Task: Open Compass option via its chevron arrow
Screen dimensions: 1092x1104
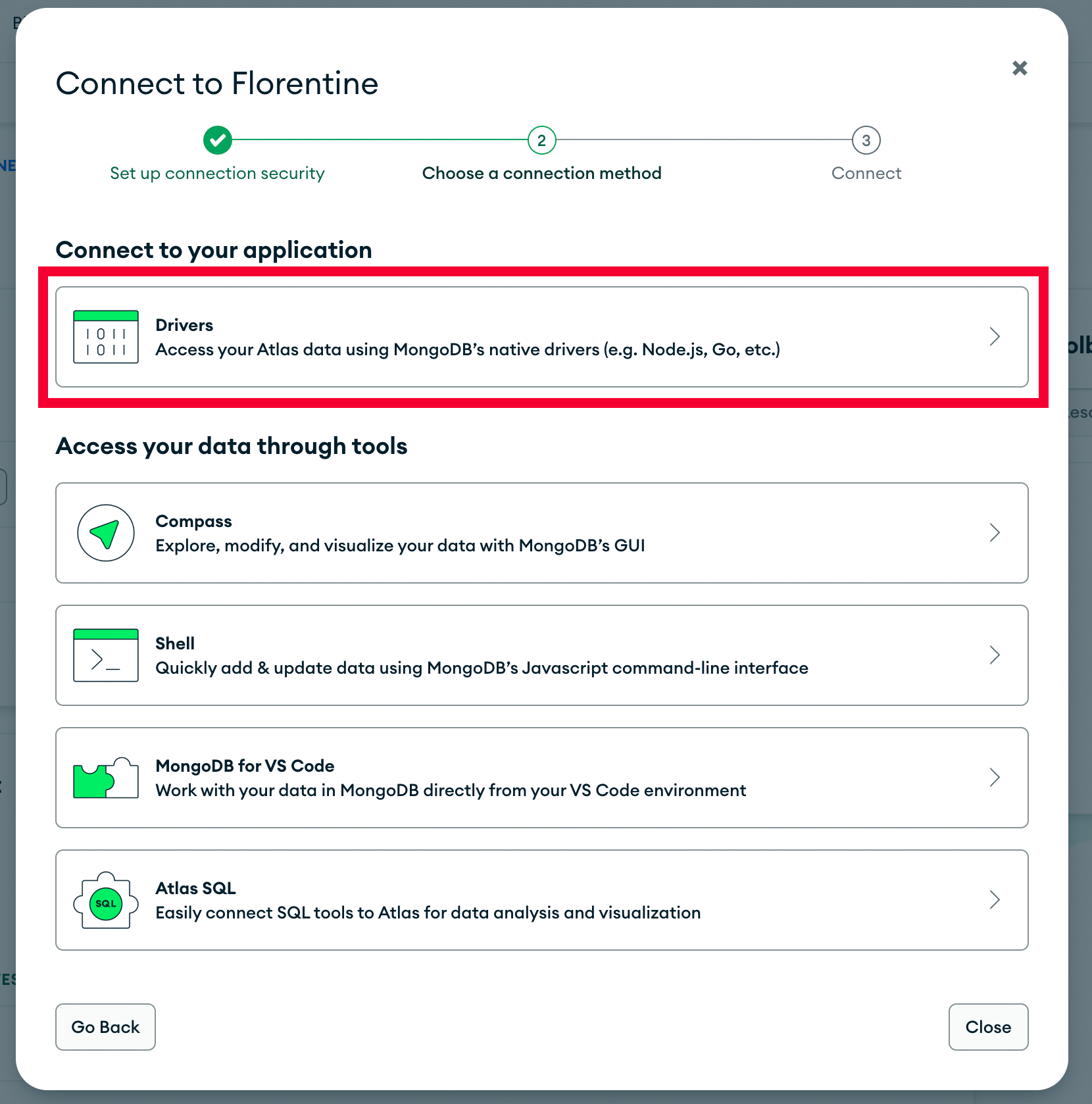Action: (995, 533)
